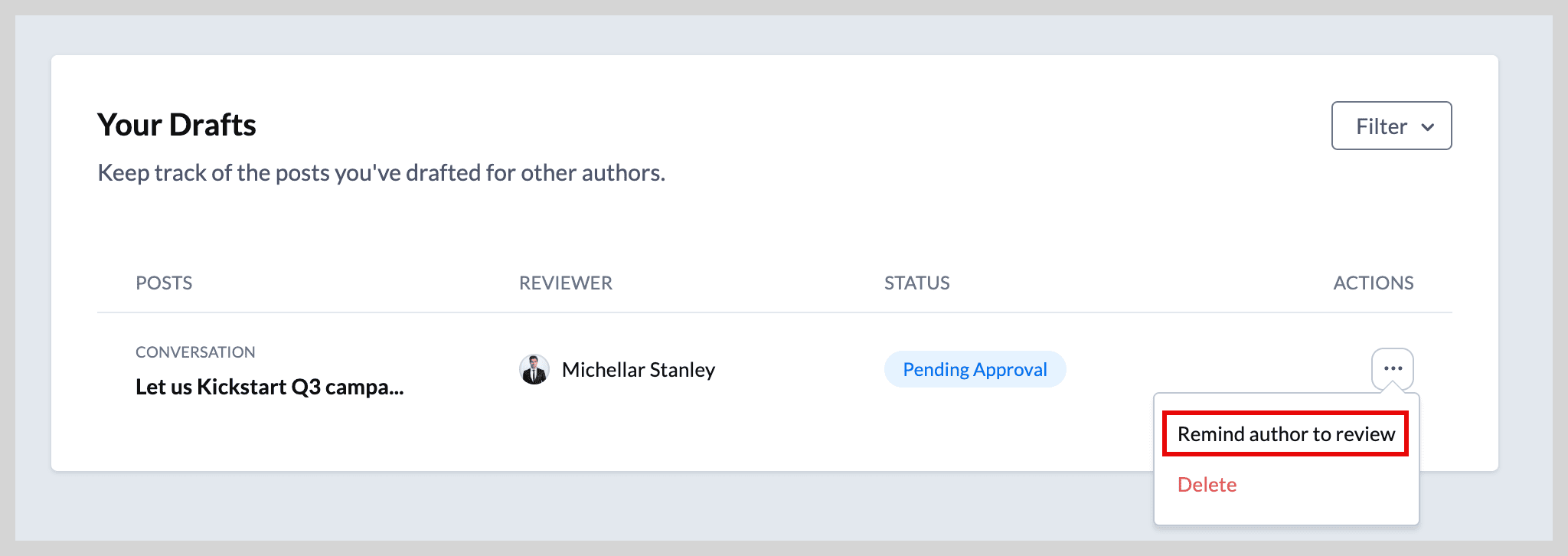
Task: Click the Filter text label
Action: (x=1381, y=126)
